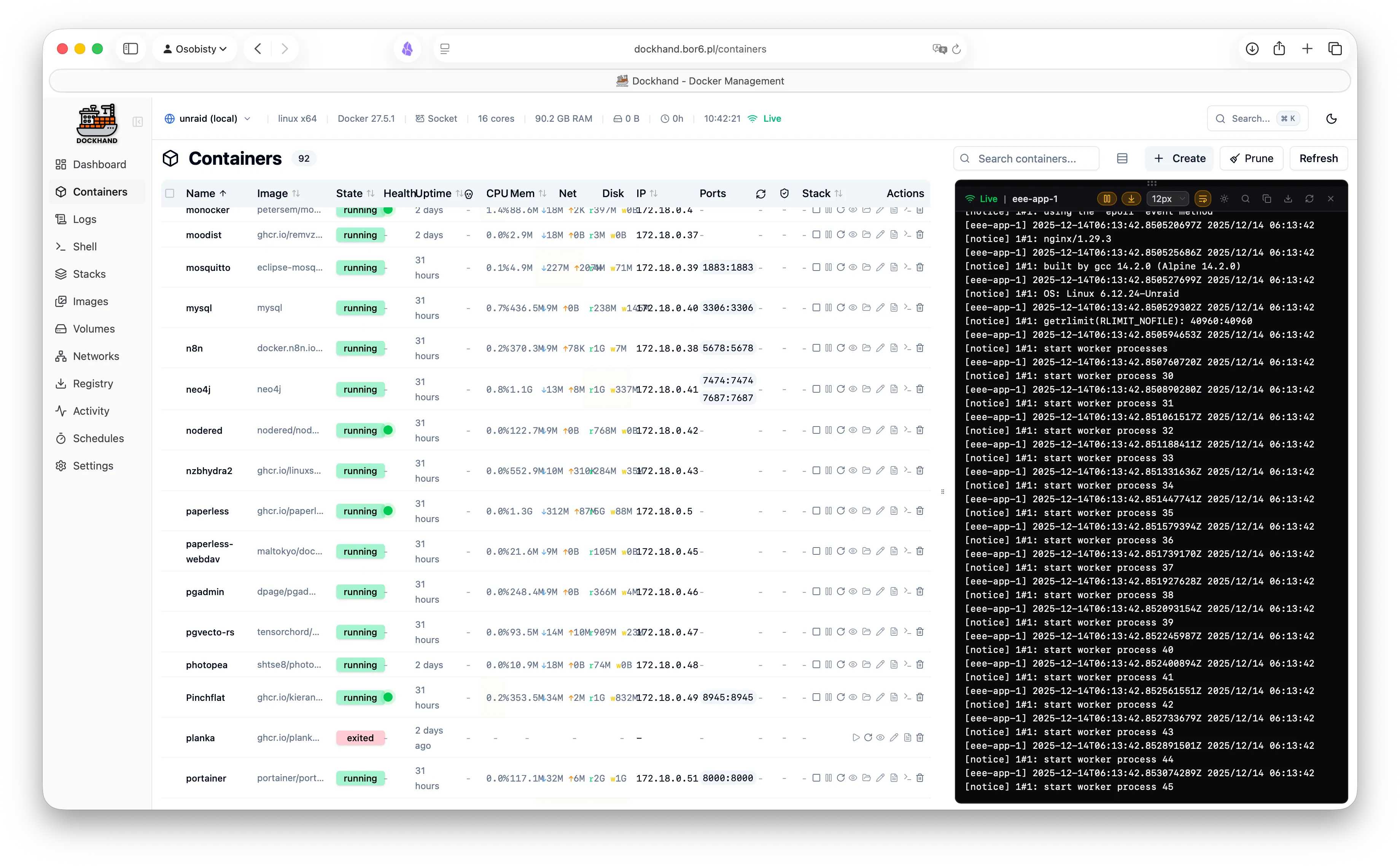Select the checkbox in the containers header row

point(170,194)
